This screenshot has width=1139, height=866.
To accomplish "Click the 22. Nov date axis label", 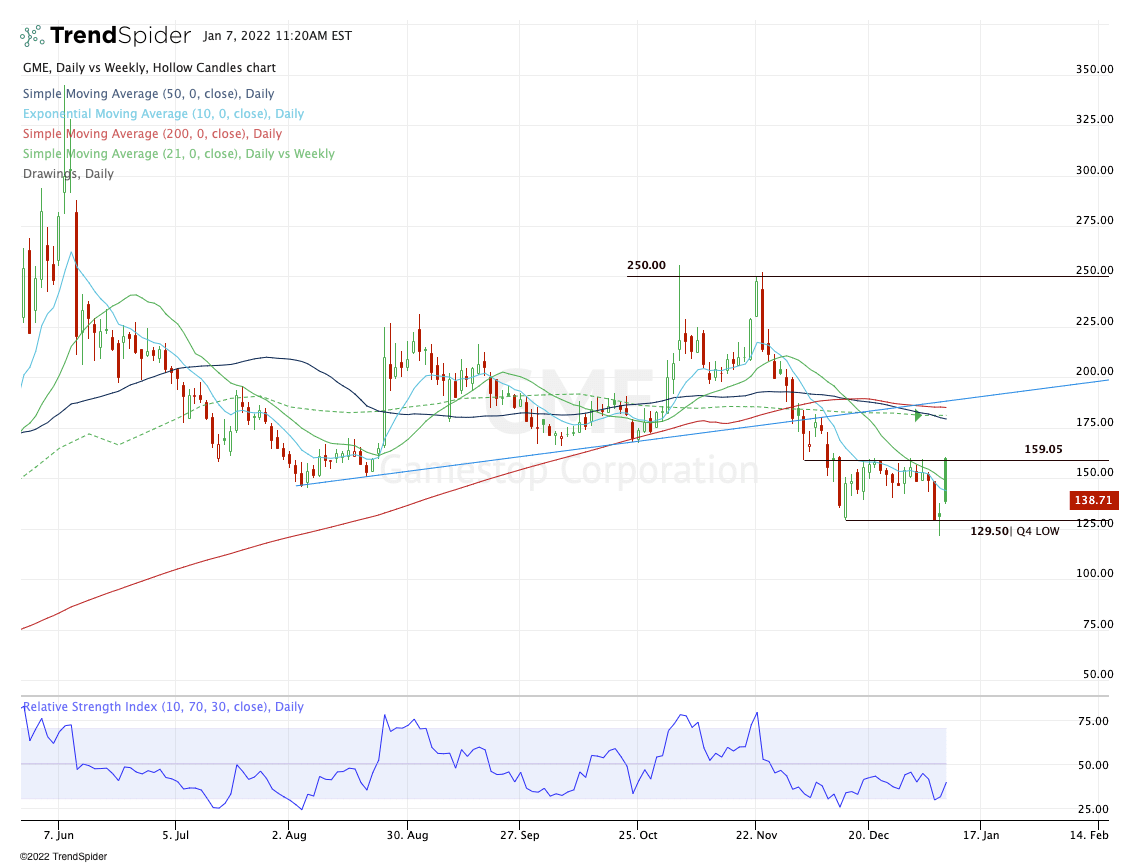I will (x=756, y=835).
